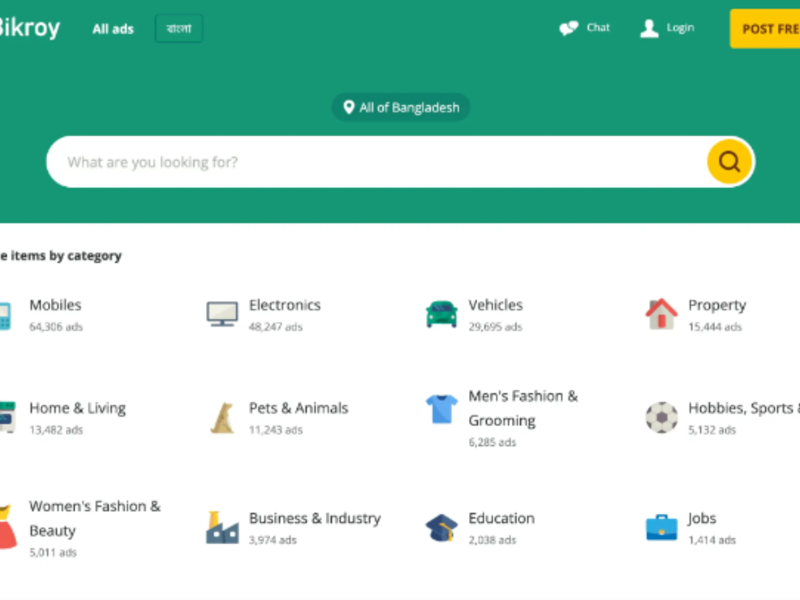The height and width of the screenshot is (600, 800).
Task: Click the soccer ball Hobbies icon
Action: (x=661, y=417)
